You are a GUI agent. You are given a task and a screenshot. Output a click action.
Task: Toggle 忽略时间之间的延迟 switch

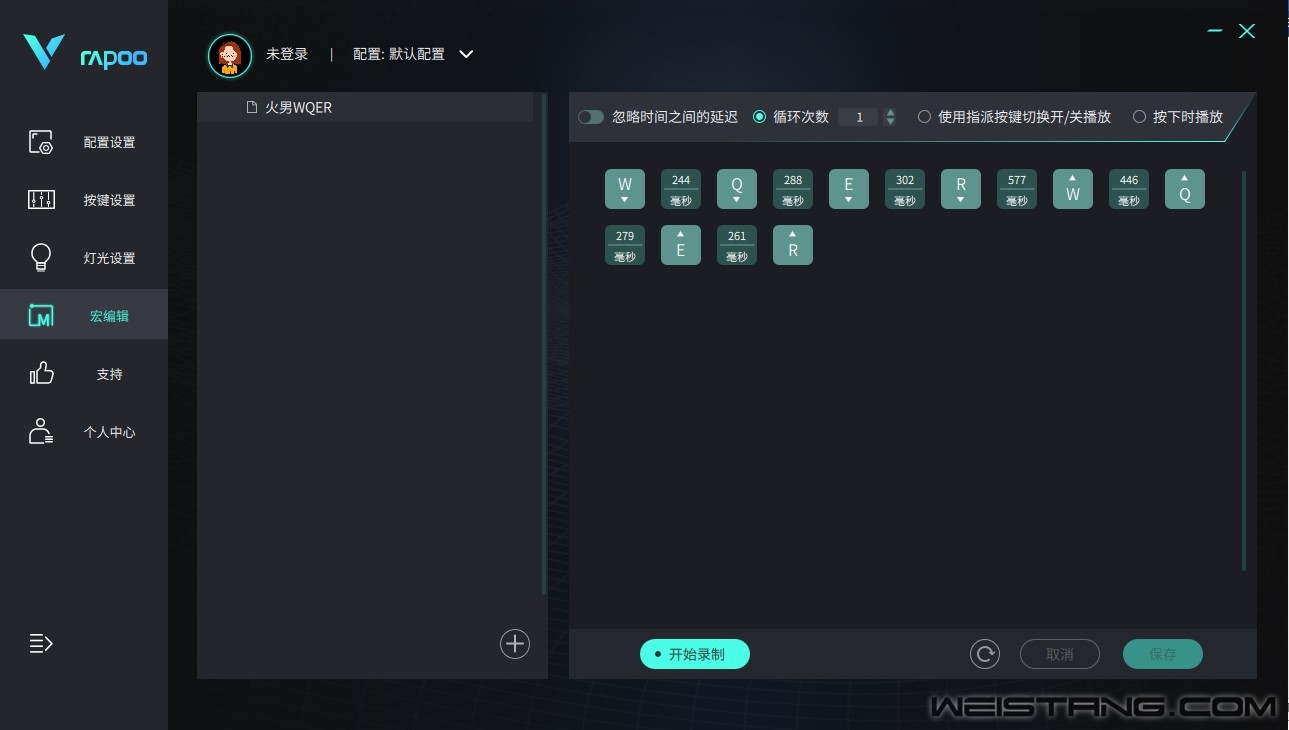coord(591,117)
